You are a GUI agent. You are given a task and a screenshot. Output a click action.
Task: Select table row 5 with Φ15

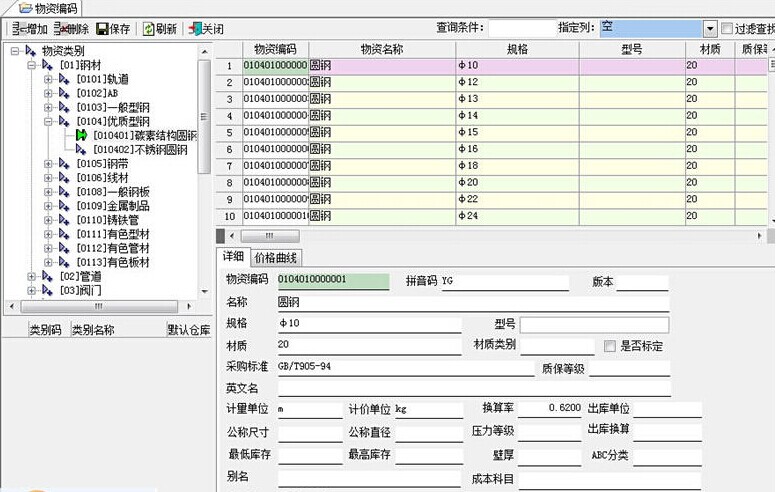pos(492,132)
